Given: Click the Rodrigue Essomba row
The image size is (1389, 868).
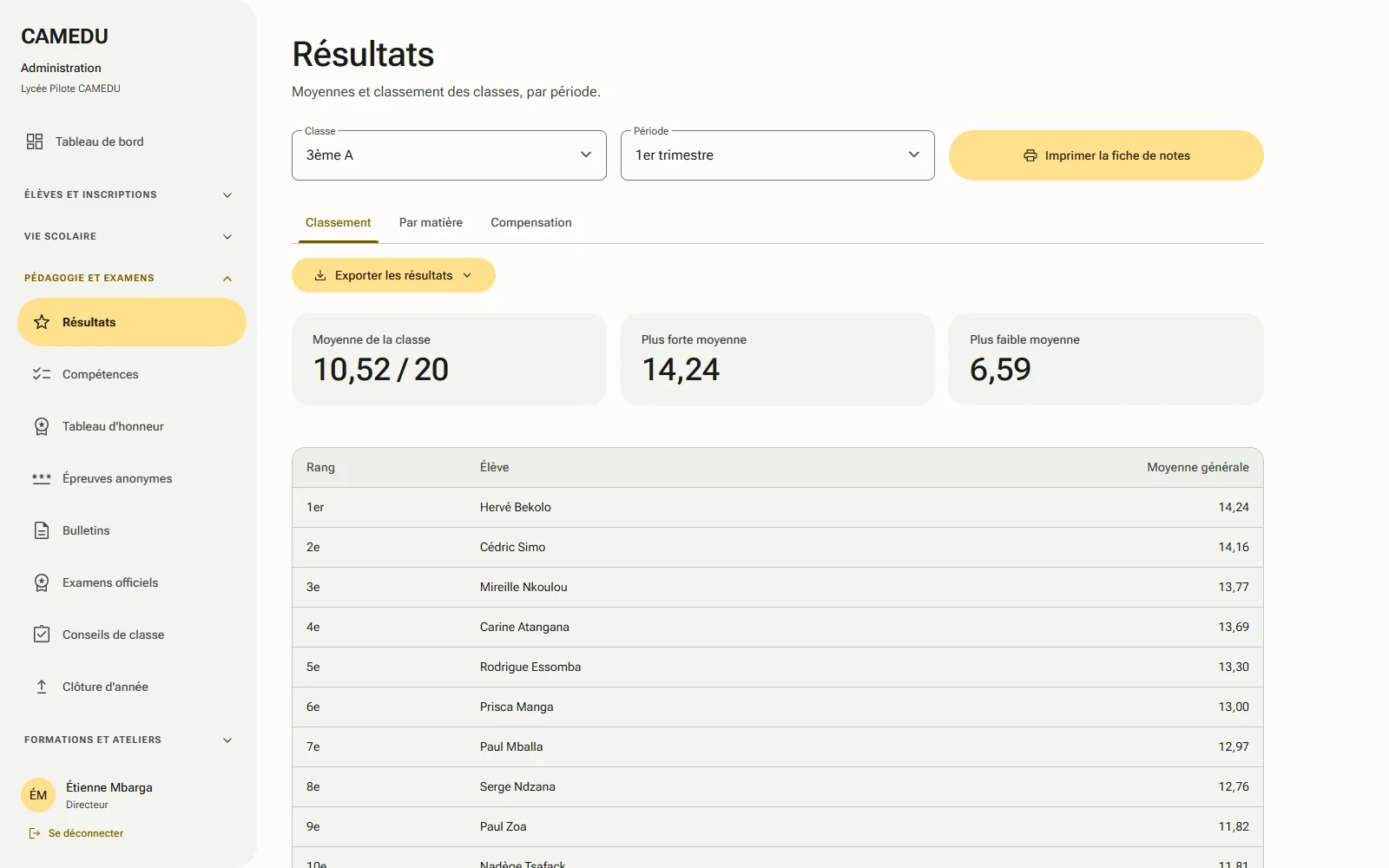Looking at the screenshot, I should click(x=778, y=667).
